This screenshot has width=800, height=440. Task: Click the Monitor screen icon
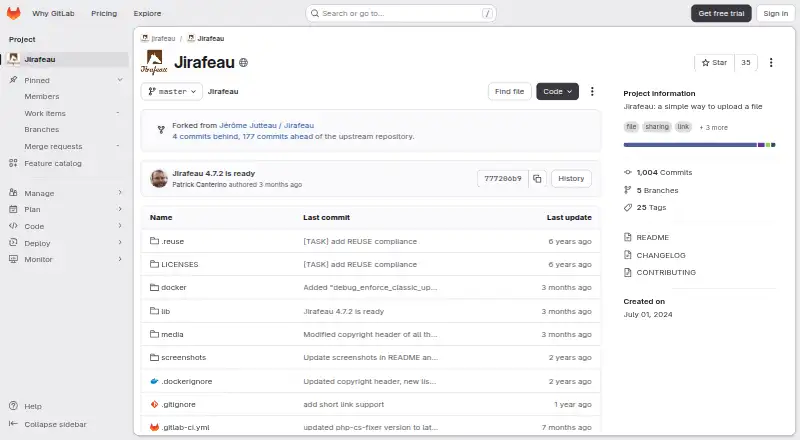tap(13, 259)
